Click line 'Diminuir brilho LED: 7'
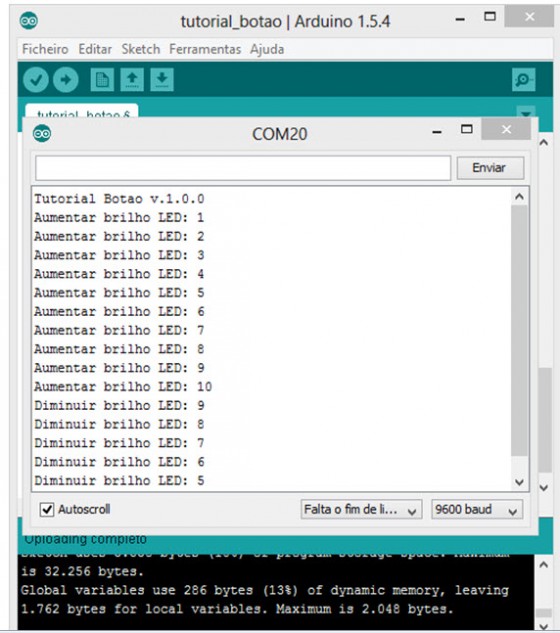This screenshot has height=633, width=560. click(119, 443)
